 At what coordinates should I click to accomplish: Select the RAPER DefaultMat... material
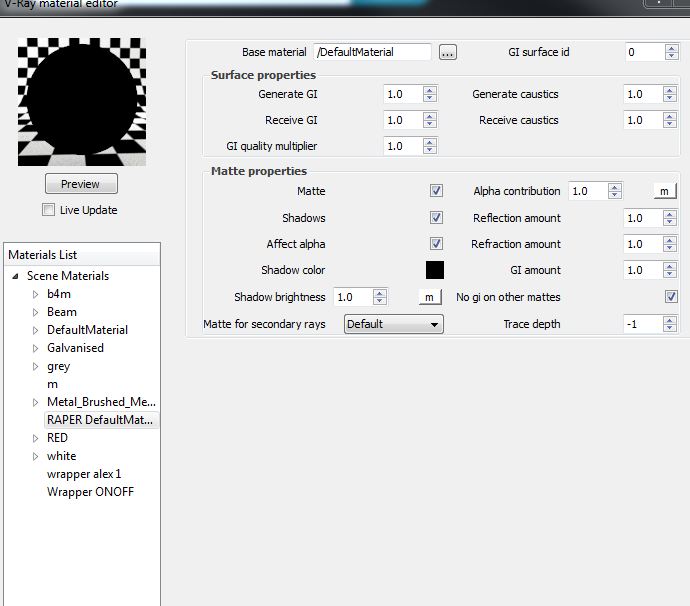coord(100,420)
